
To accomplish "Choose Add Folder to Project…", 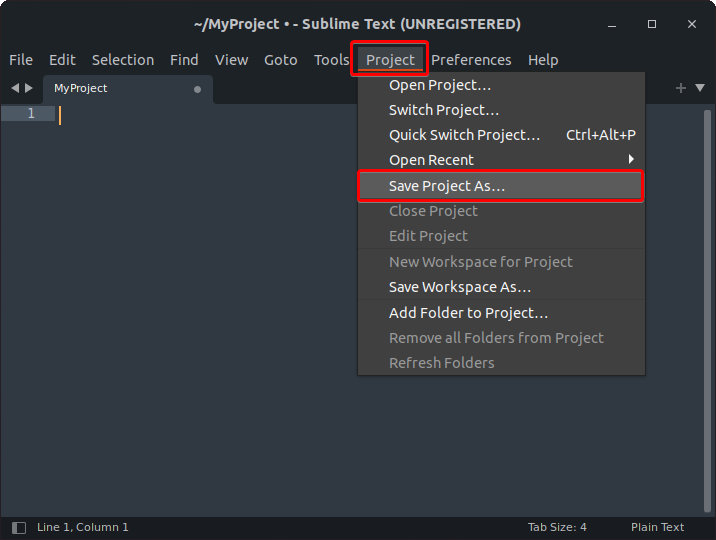I will tap(501, 313).
